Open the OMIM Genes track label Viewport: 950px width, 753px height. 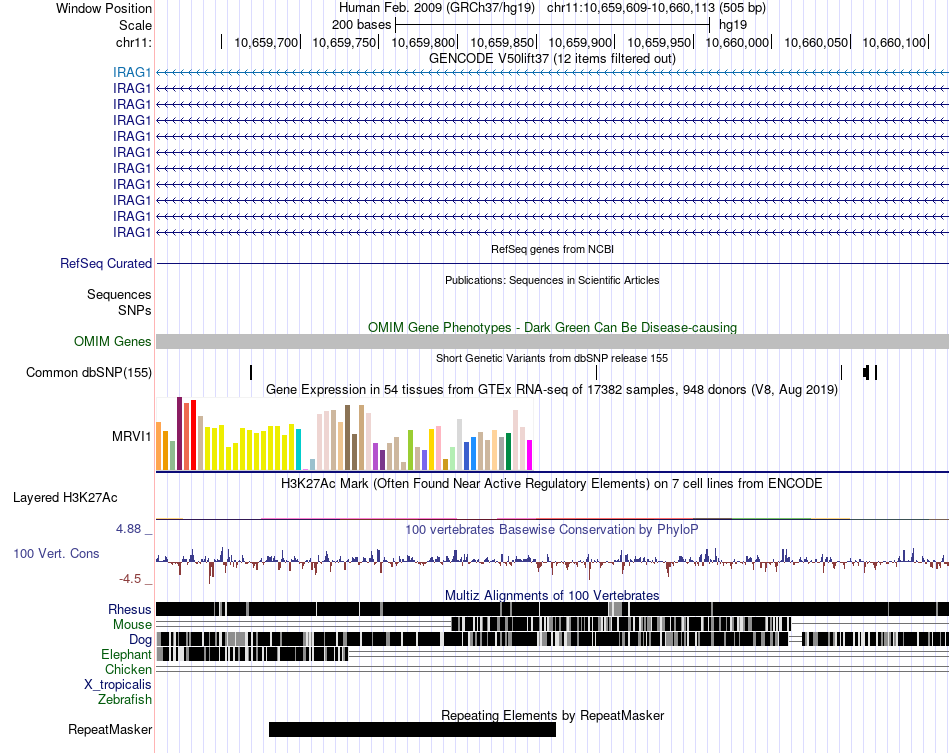[112, 341]
